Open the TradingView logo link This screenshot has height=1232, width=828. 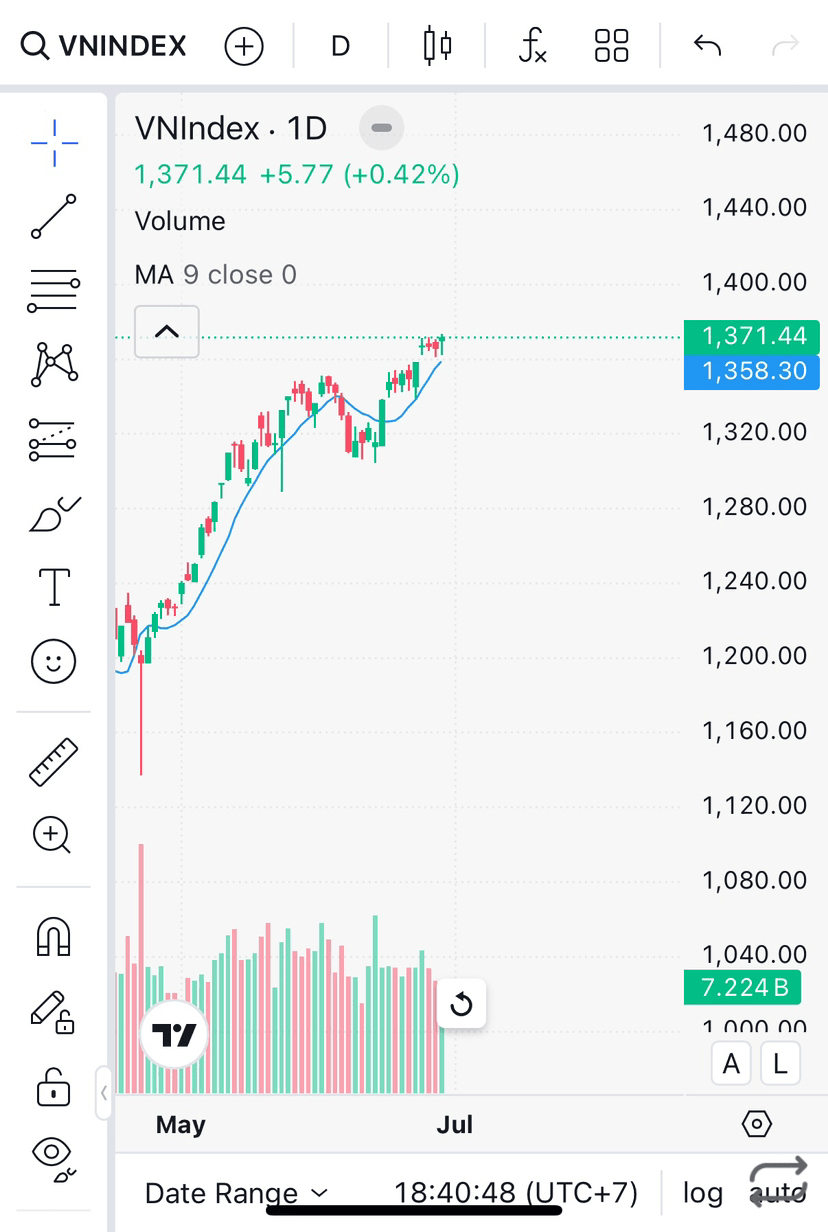(x=174, y=1035)
